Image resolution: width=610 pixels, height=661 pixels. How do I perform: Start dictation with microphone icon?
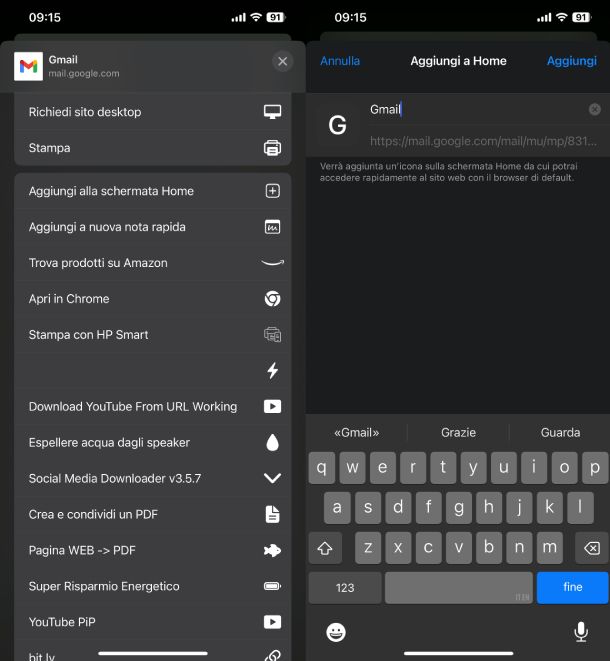click(581, 632)
